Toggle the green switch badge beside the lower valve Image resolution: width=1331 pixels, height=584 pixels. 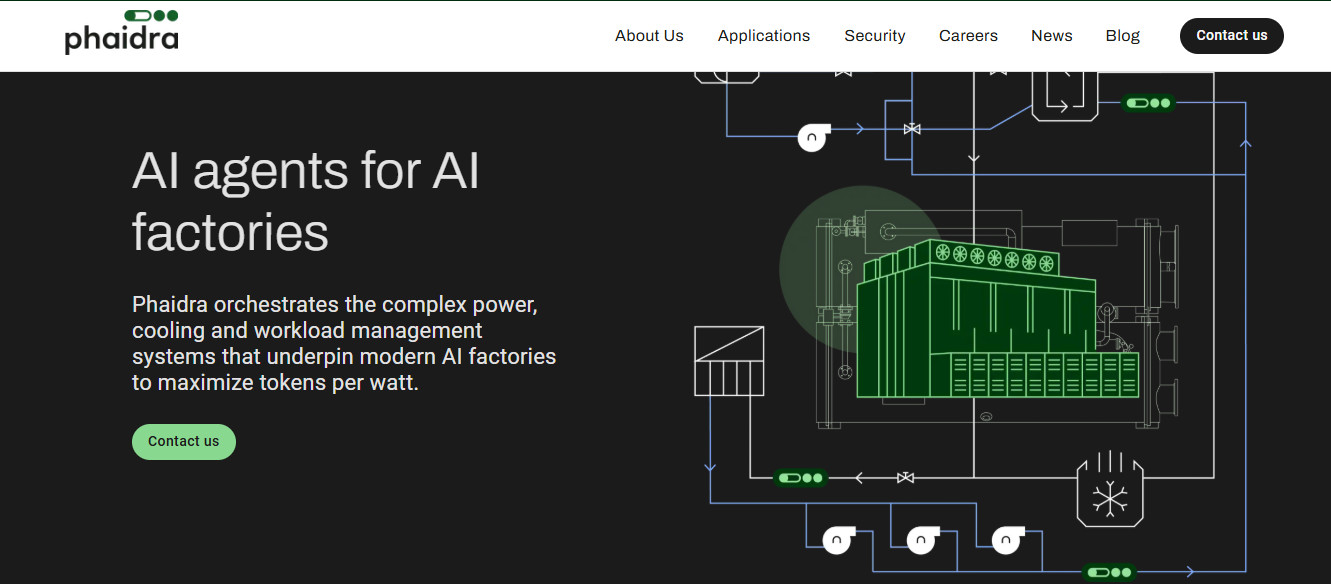(800, 478)
